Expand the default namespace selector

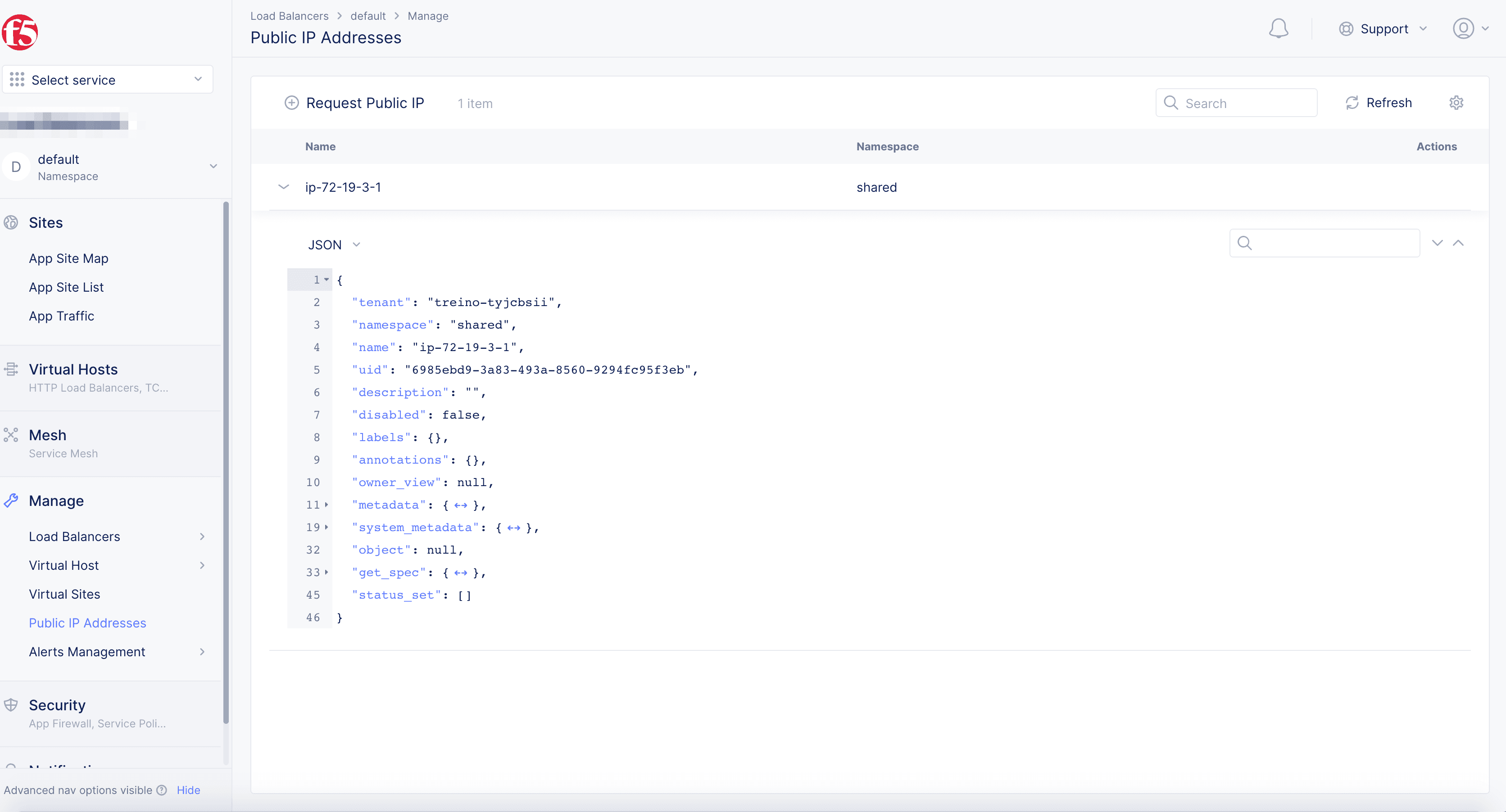click(x=213, y=167)
